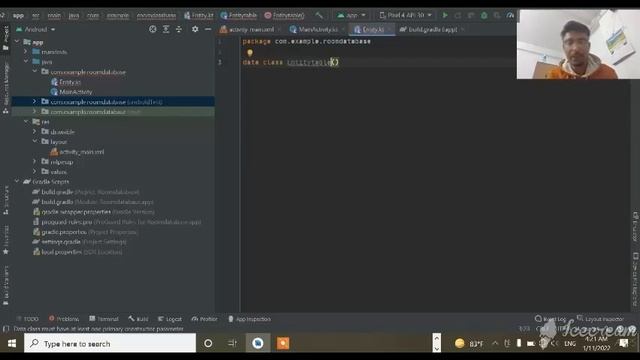Click the apply changes rerun icon beside Run
This screenshot has width=640, height=360.
[458, 16]
